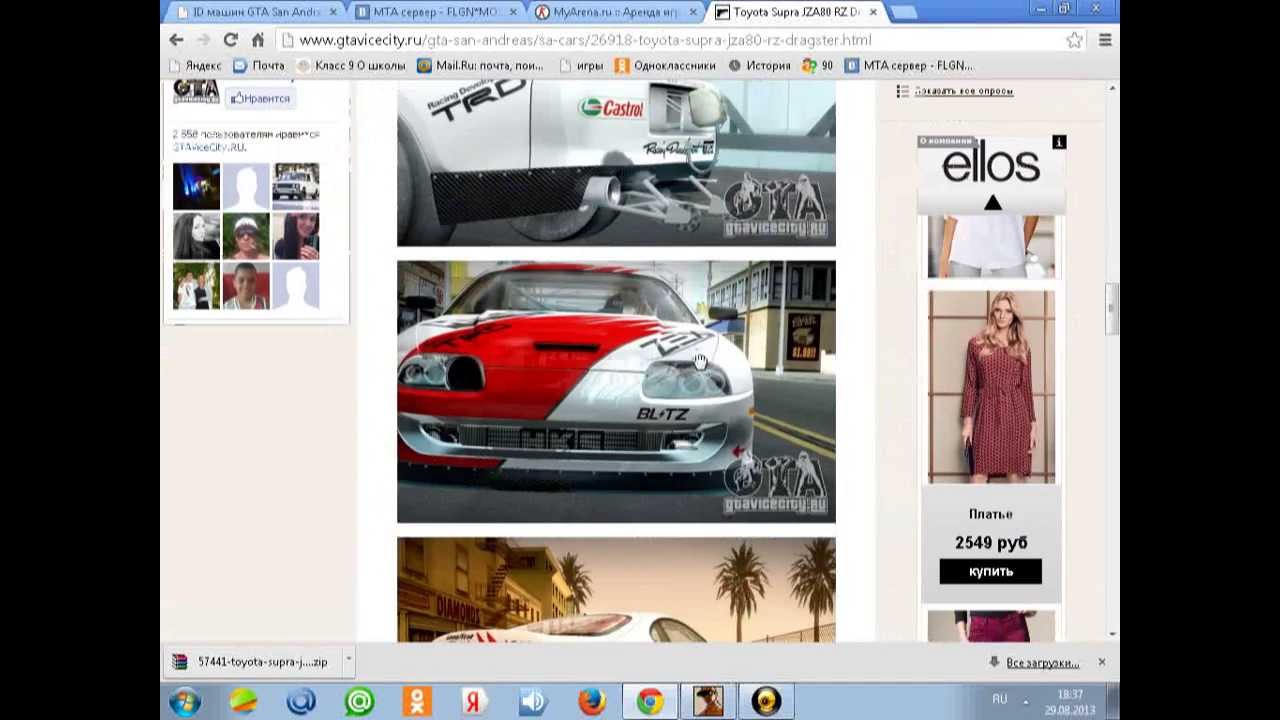Screen dimensions: 1280x720
Task: Open the palm trees Supra screenshot
Action: [616, 589]
